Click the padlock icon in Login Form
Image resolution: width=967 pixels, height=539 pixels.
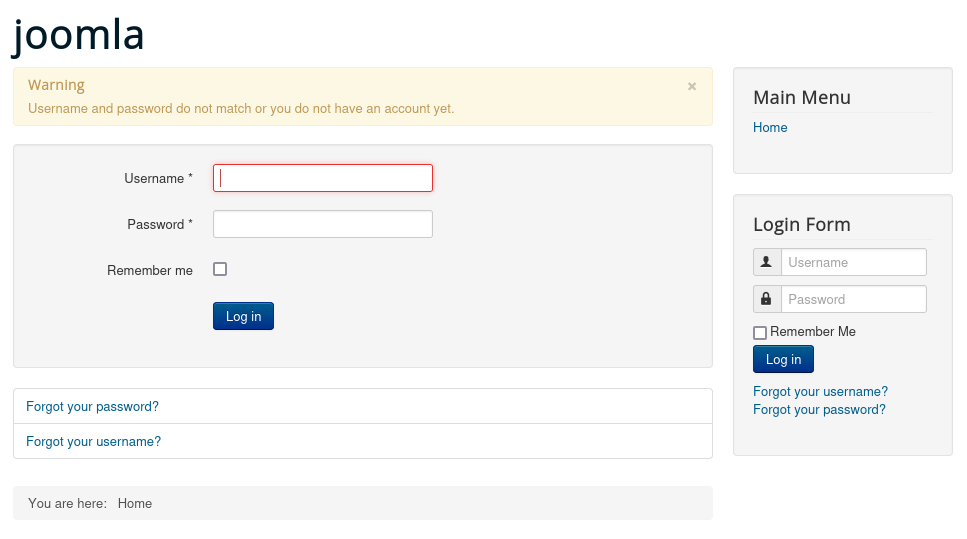[767, 299]
